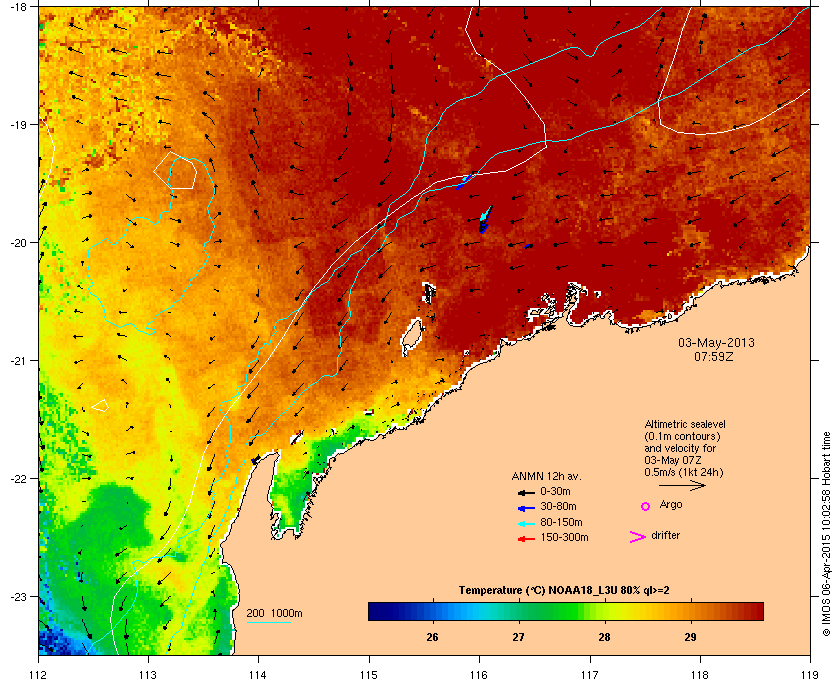Click the '80-150m' legend label
This screenshot has height=680, width=840.
coord(561,522)
